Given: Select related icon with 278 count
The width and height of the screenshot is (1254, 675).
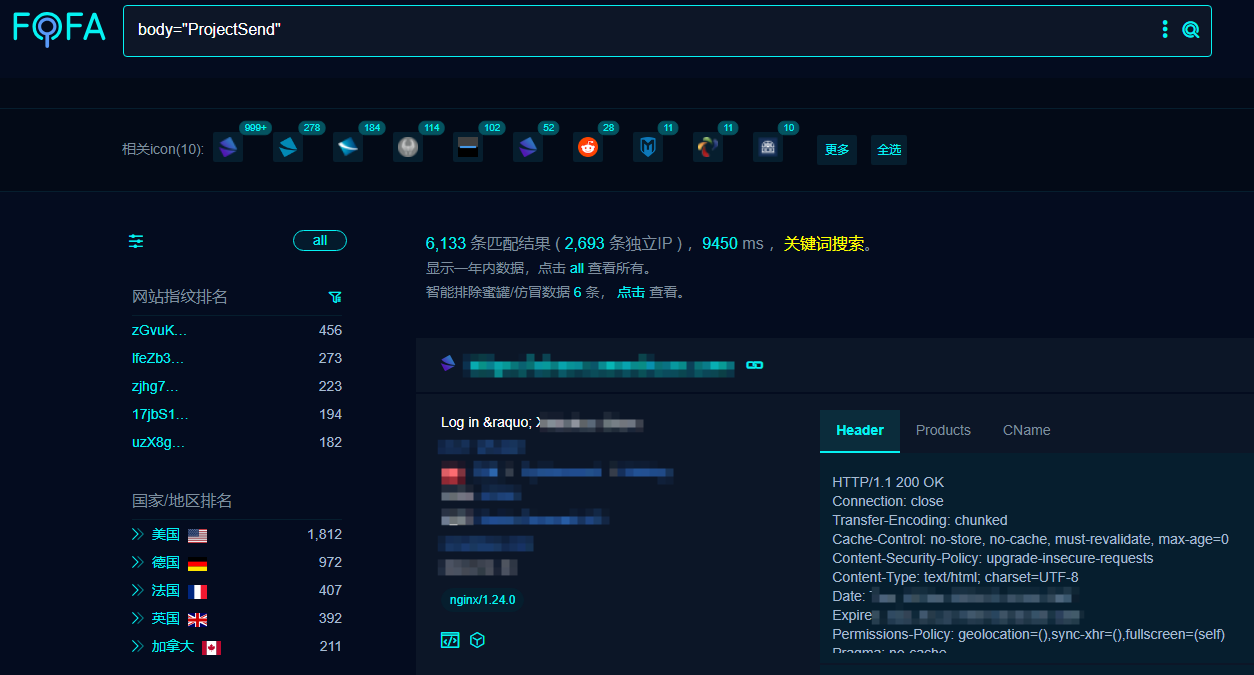Looking at the screenshot, I should point(288,148).
